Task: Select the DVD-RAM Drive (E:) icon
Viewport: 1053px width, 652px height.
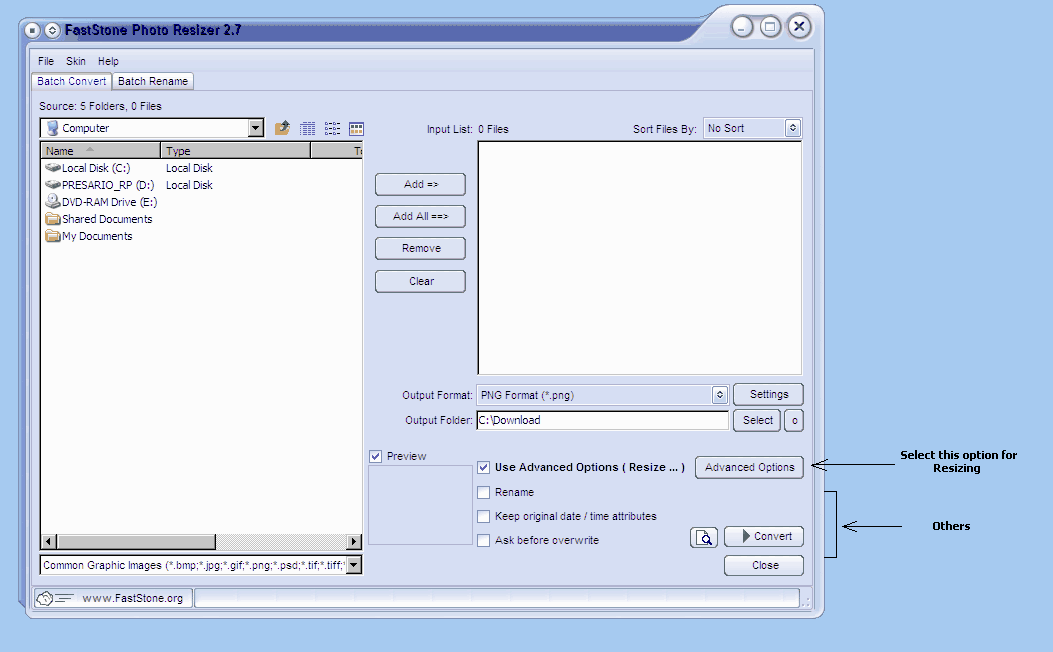Action: tap(53, 202)
